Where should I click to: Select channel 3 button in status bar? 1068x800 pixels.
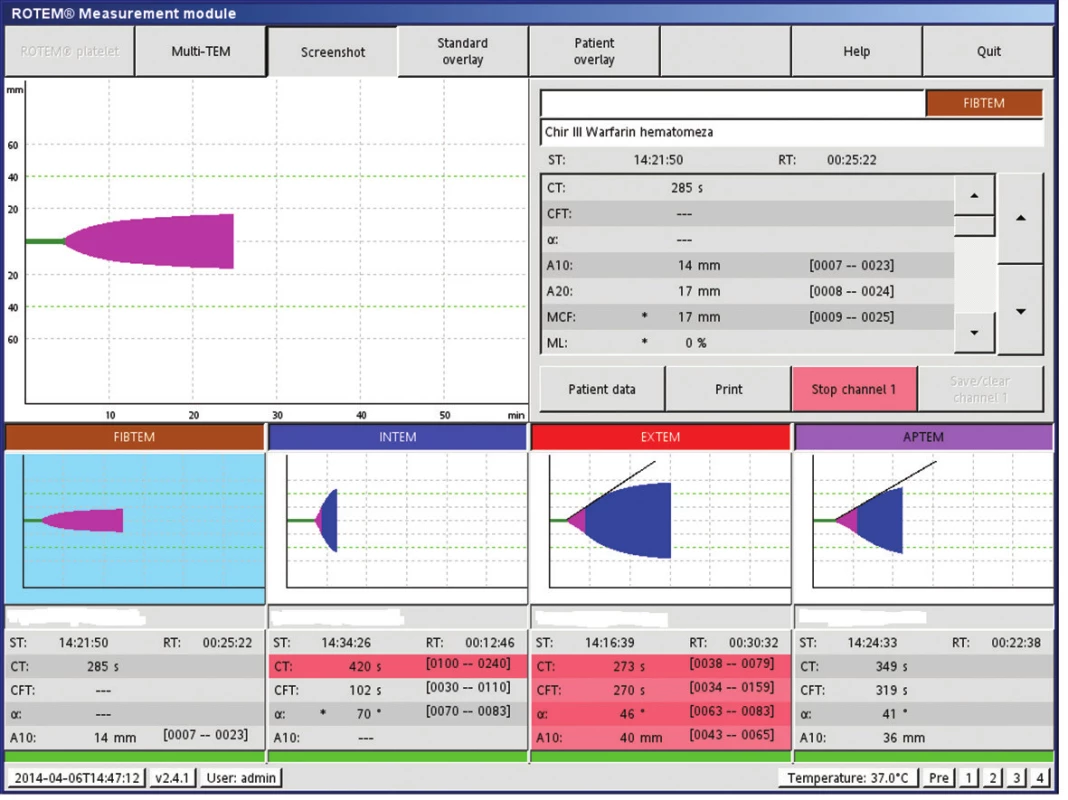[x=1016, y=778]
